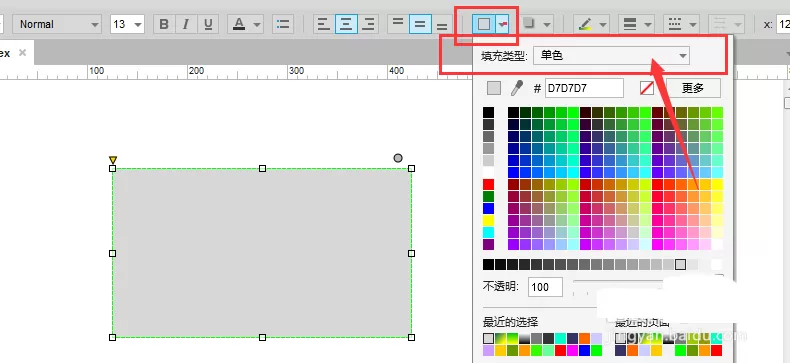Click the yellow corner-radius triangle handle
Image resolution: width=790 pixels, height=363 pixels.
(113, 160)
